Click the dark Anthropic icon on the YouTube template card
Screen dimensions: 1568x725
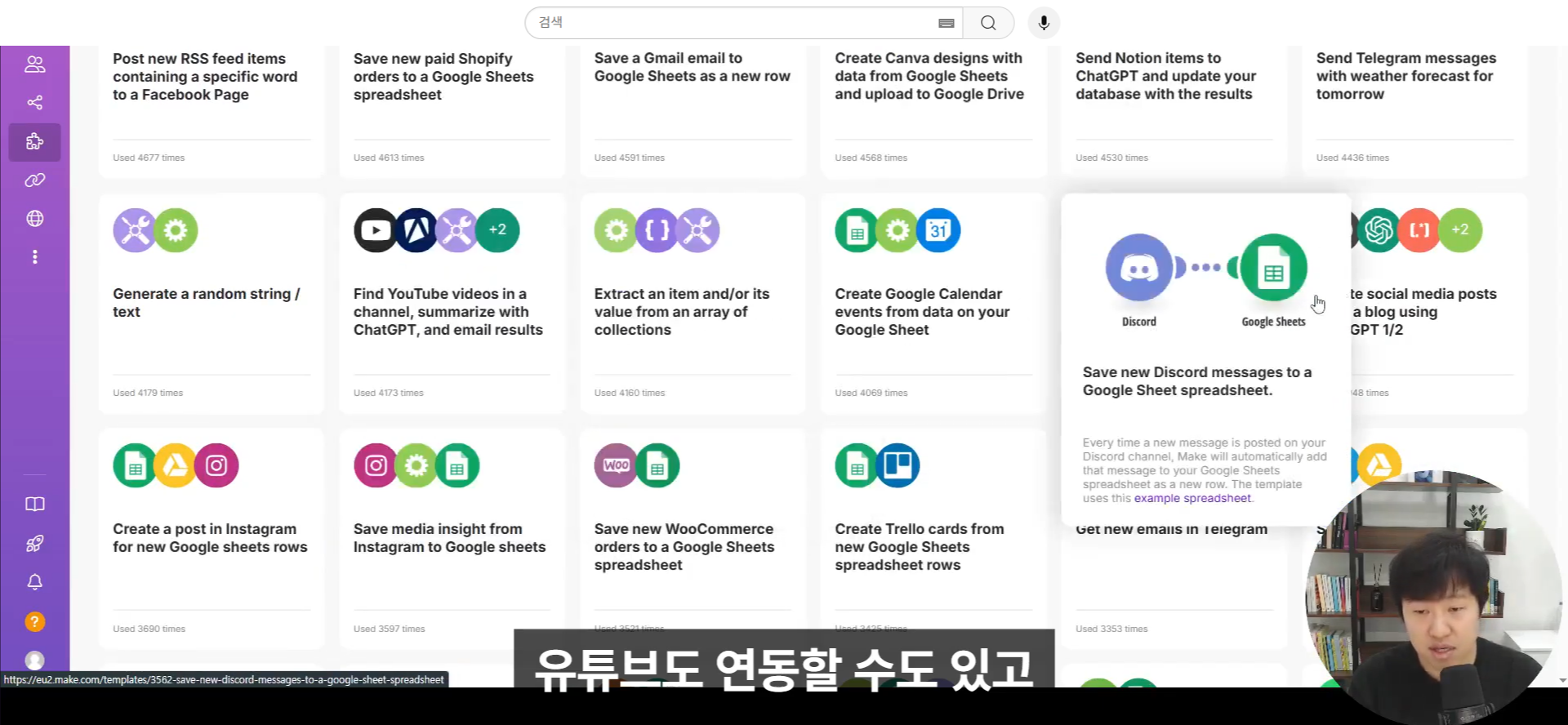click(416, 230)
